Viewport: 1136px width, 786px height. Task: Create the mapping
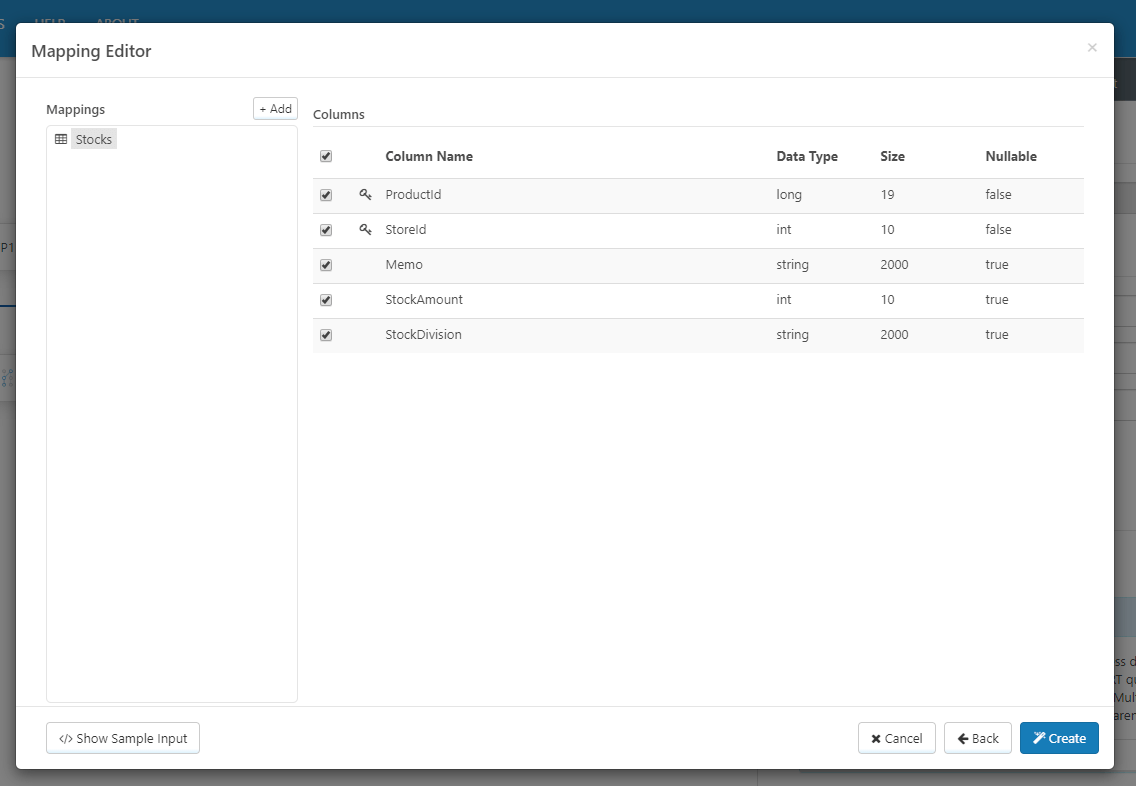click(1059, 738)
